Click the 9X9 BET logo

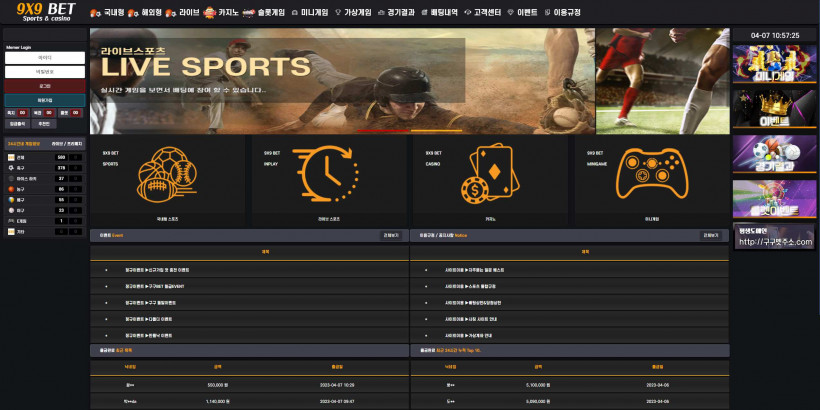pyautogui.click(x=45, y=12)
